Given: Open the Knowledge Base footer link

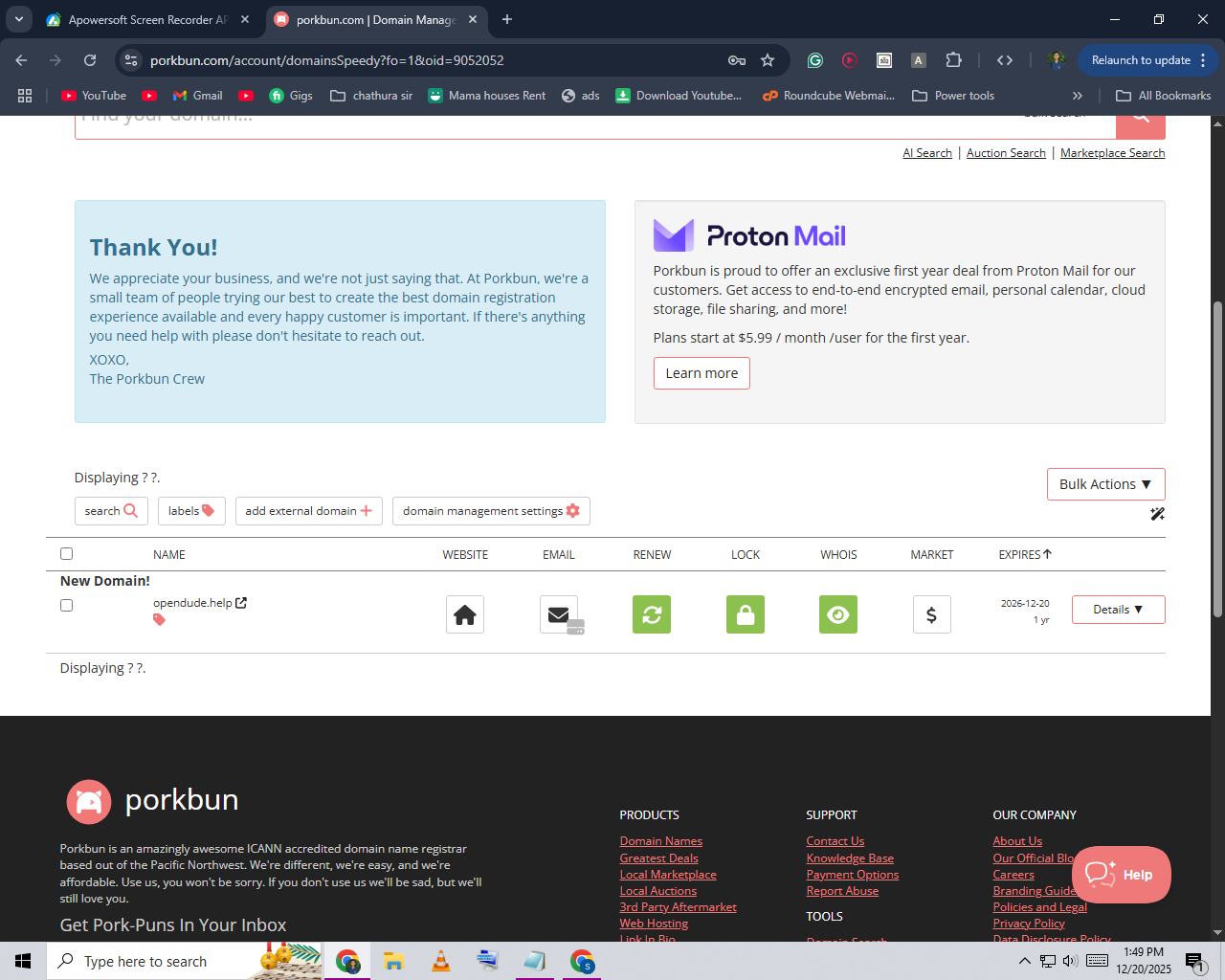Looking at the screenshot, I should coord(850,858).
